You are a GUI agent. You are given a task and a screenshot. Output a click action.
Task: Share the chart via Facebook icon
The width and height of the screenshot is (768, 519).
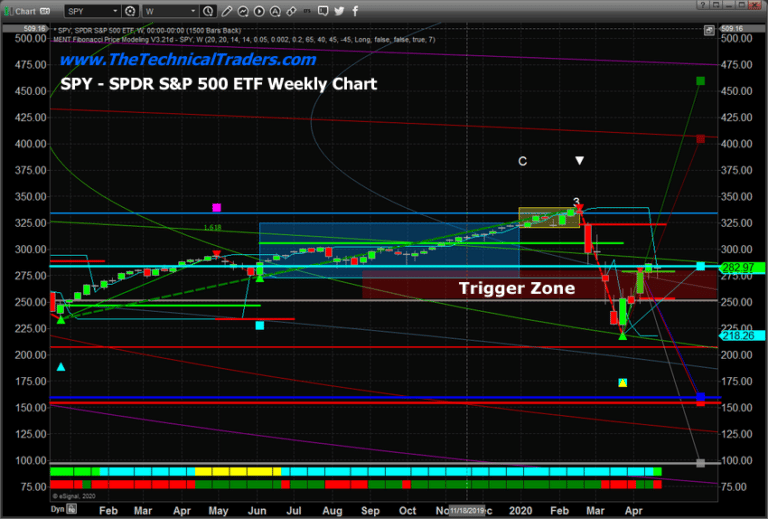coord(355,11)
